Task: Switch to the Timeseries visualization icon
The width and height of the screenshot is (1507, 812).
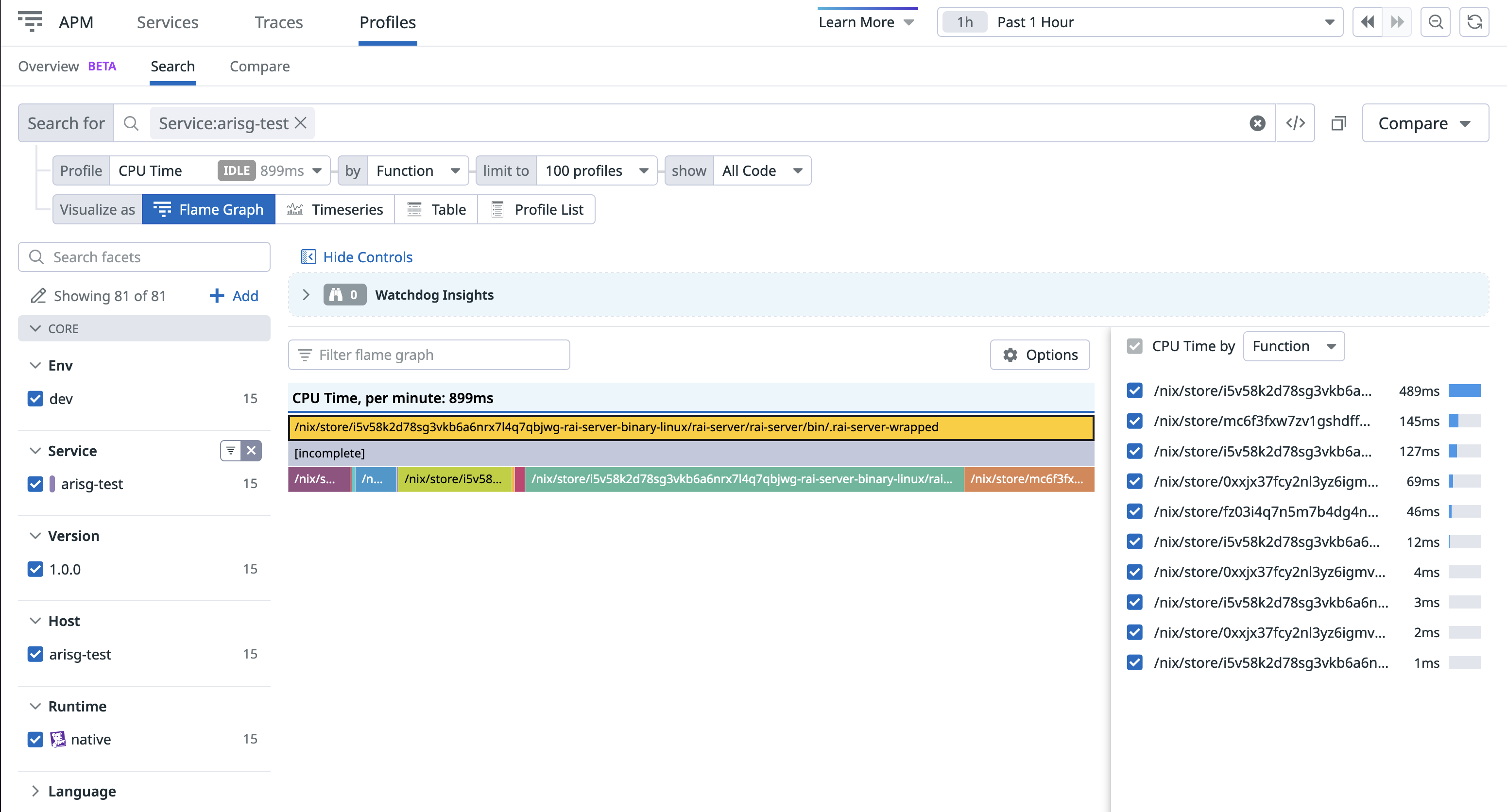Action: click(x=295, y=209)
